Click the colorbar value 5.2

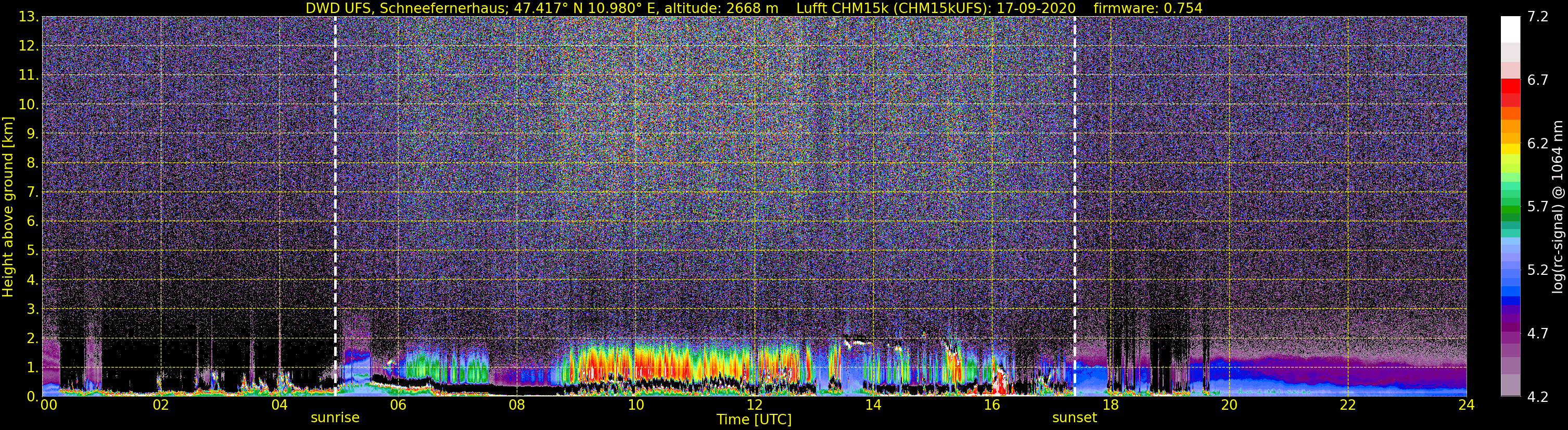pyautogui.click(x=1538, y=270)
